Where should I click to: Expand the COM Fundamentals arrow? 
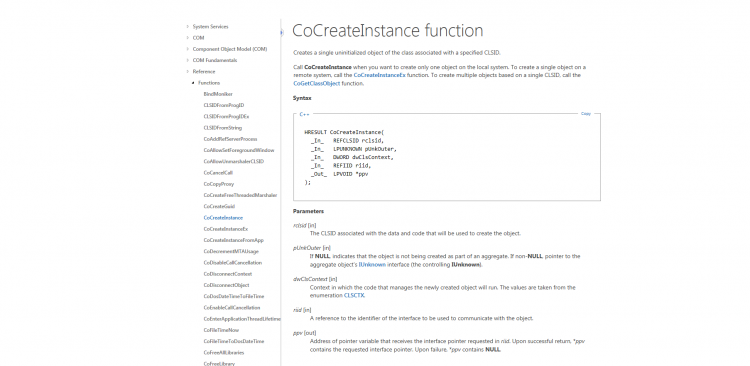188,60
